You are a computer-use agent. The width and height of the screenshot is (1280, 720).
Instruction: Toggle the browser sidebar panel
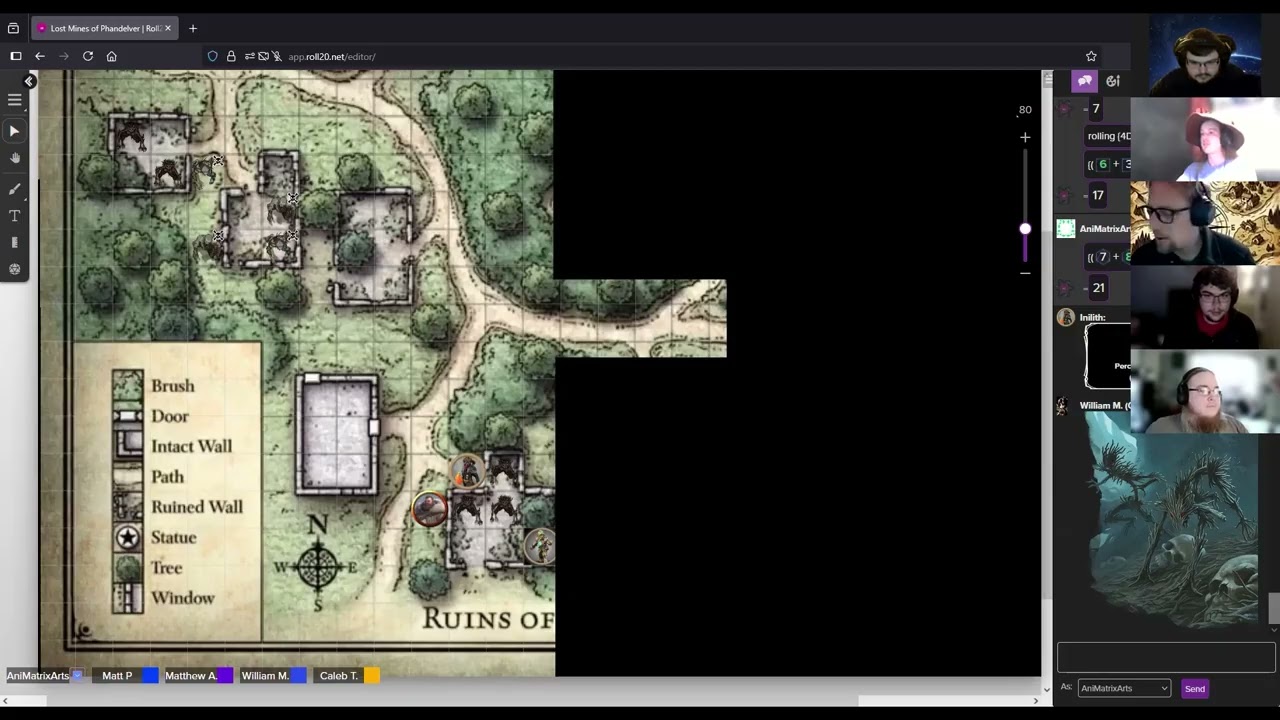pyautogui.click(x=16, y=56)
